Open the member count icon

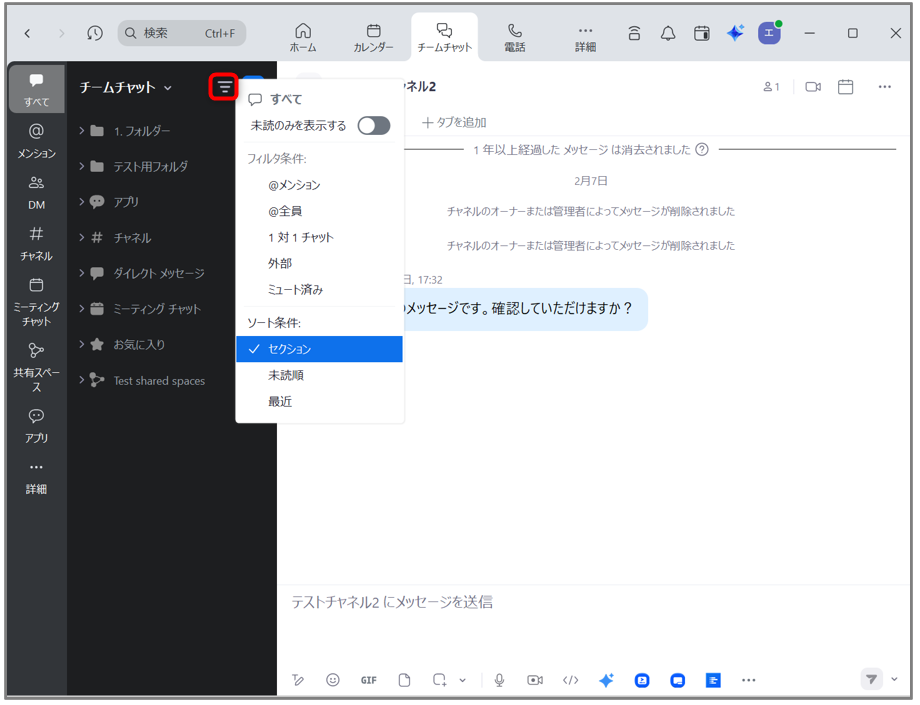pos(771,87)
